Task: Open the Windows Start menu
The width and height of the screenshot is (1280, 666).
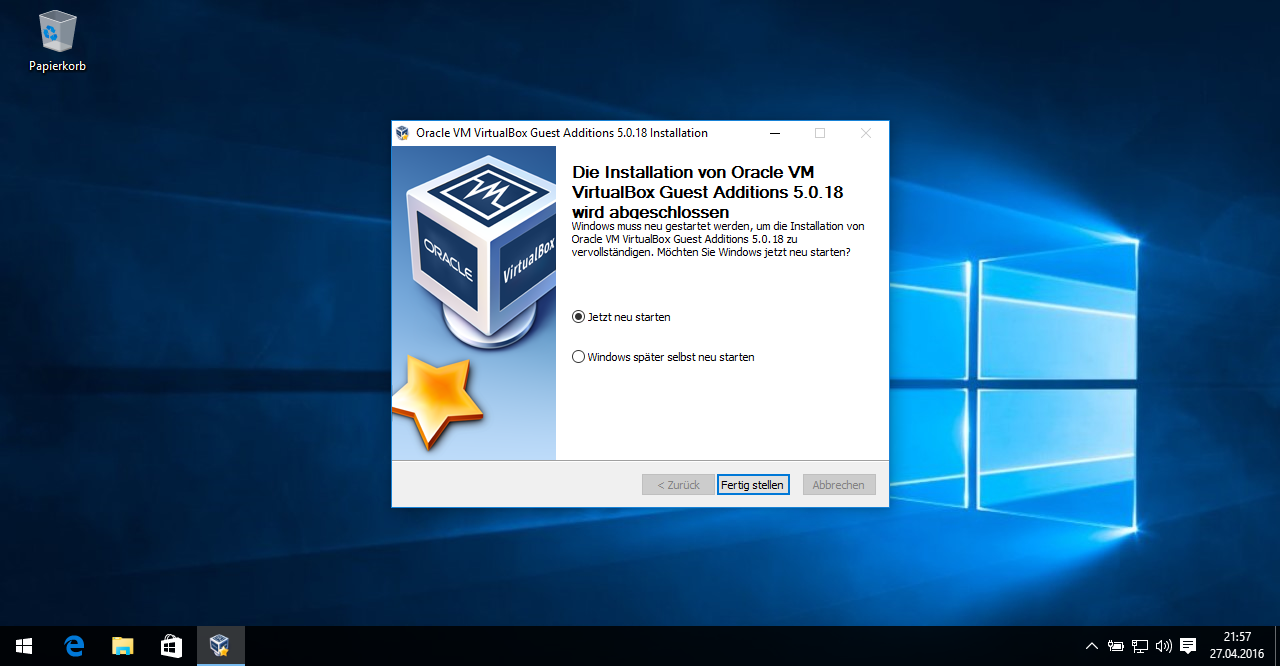Action: tap(24, 646)
